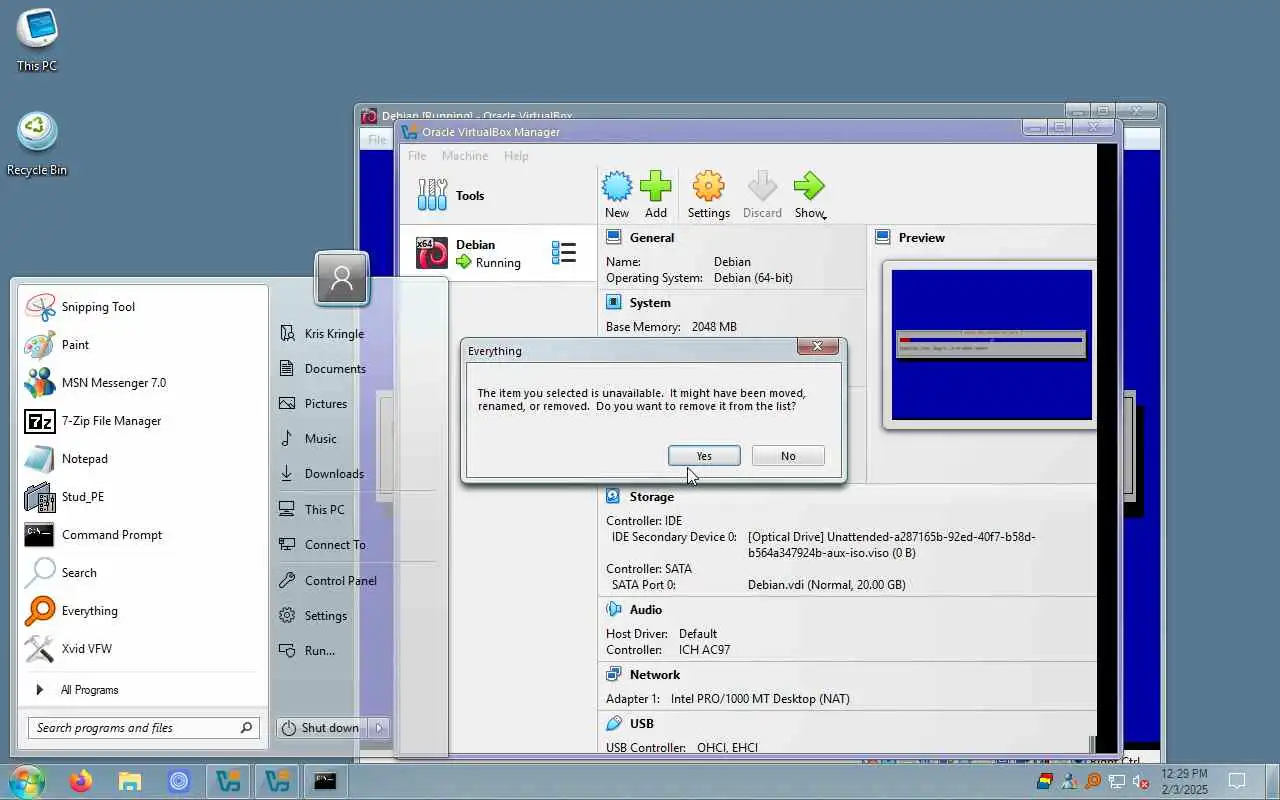Click the Storage section disk icon

[x=614, y=496]
